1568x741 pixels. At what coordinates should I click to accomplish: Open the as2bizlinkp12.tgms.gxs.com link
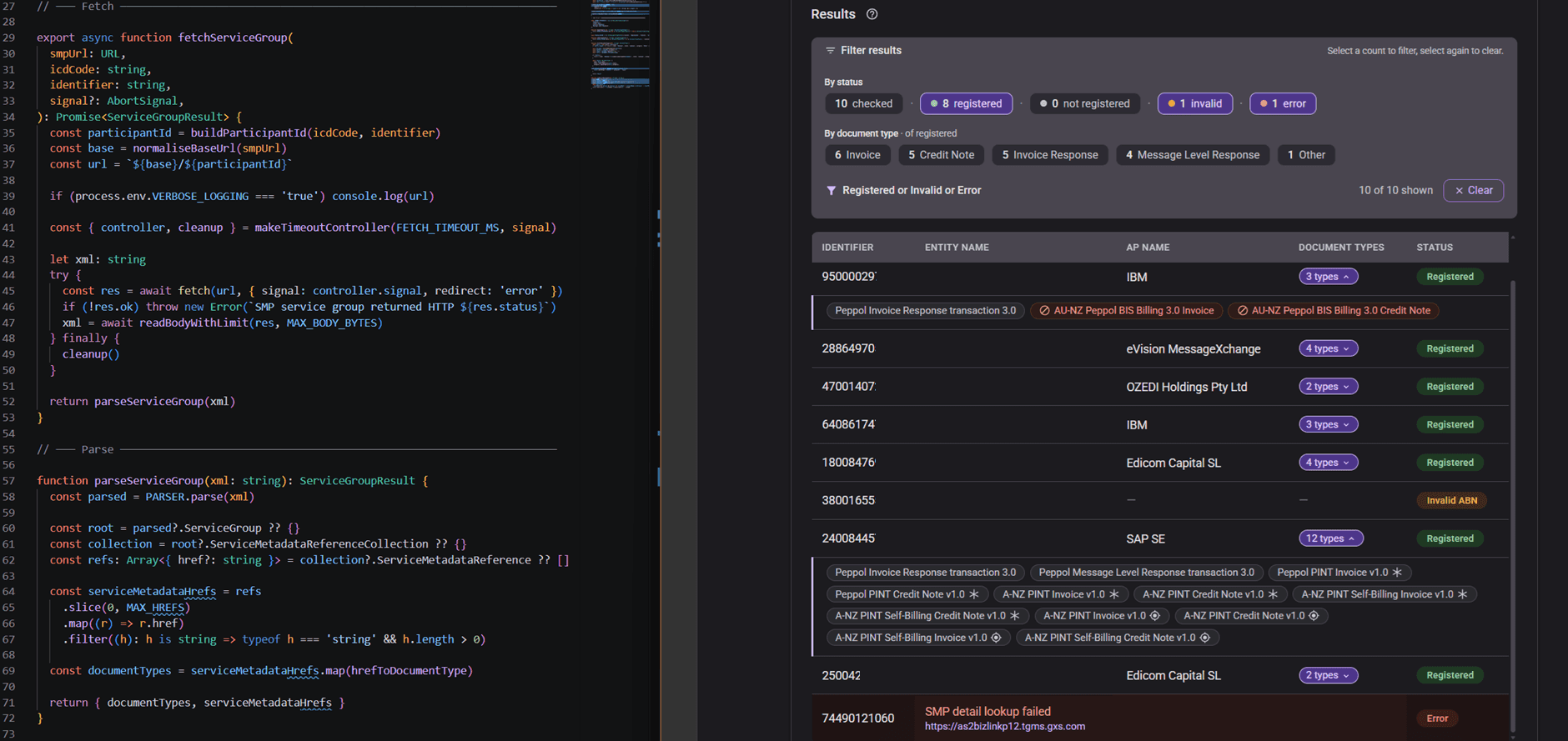pyautogui.click(x=1005, y=727)
